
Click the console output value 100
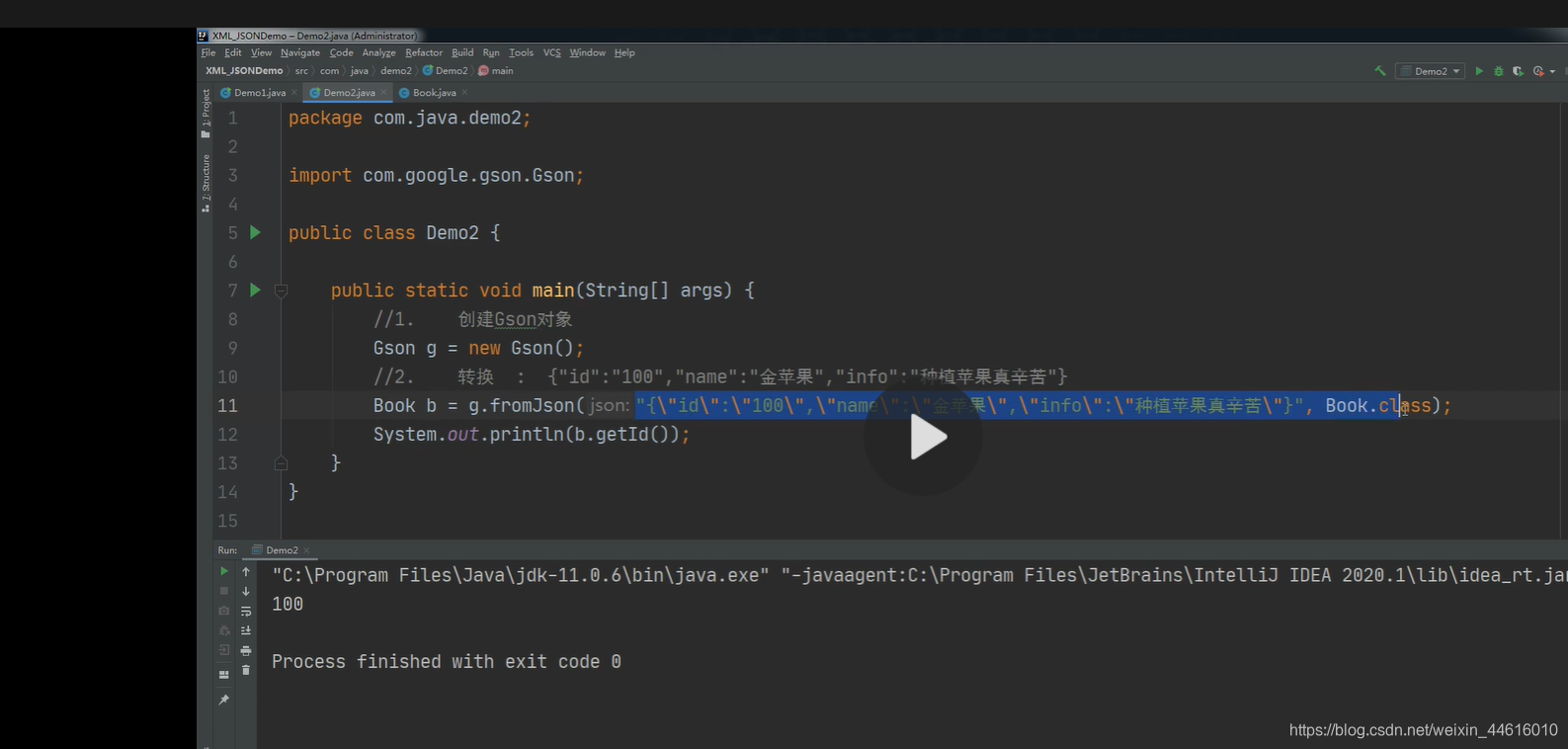coord(288,604)
